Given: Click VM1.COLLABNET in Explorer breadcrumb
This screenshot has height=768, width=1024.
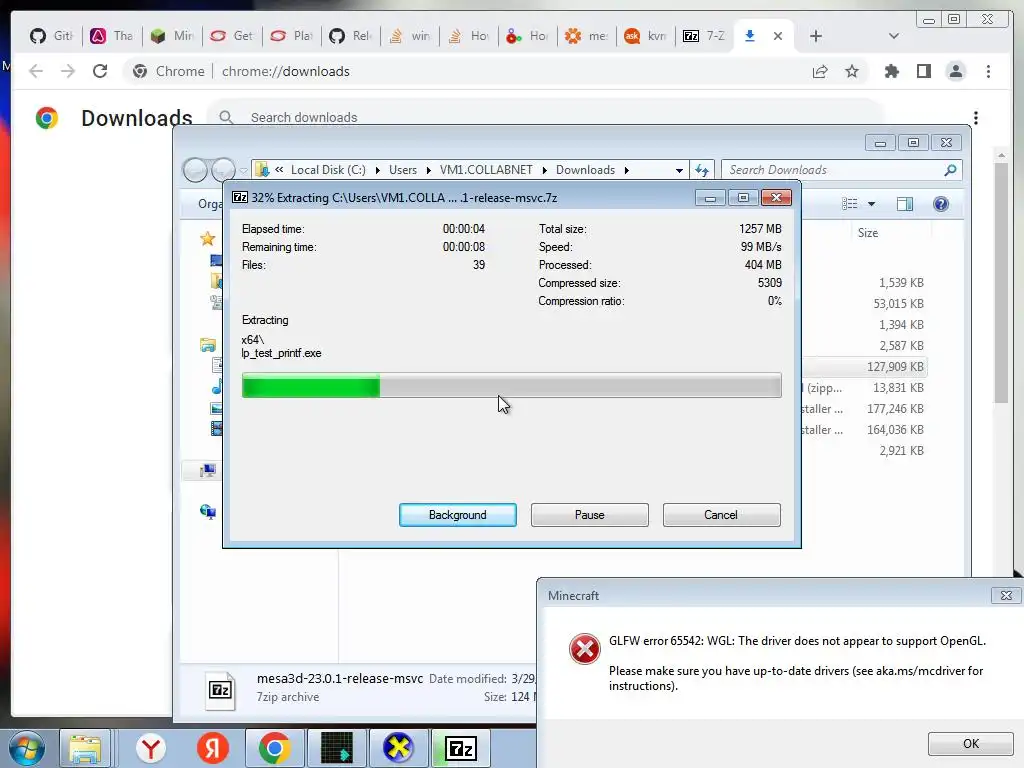Looking at the screenshot, I should click(486, 170).
